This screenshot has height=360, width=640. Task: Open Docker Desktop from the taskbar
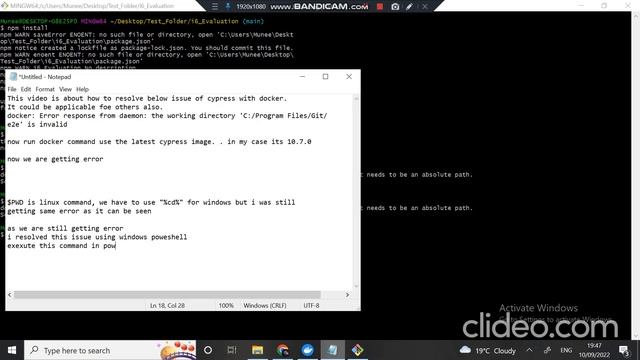307,350
